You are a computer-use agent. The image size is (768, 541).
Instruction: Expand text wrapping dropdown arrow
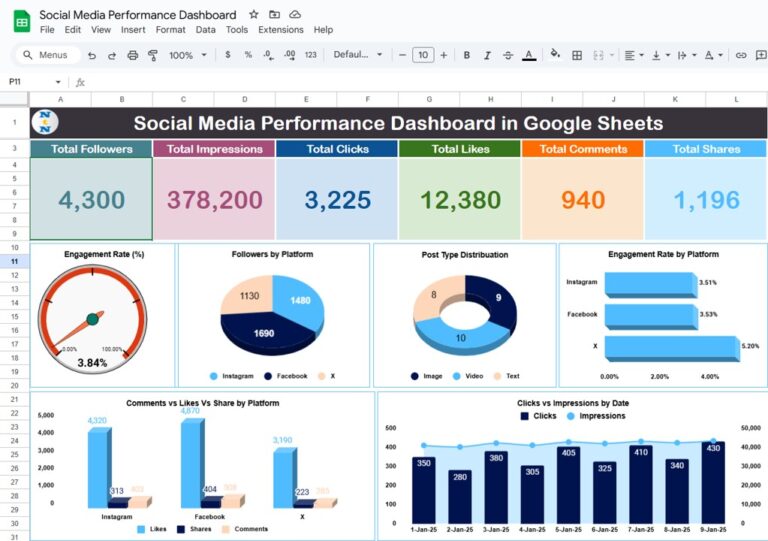click(x=694, y=55)
